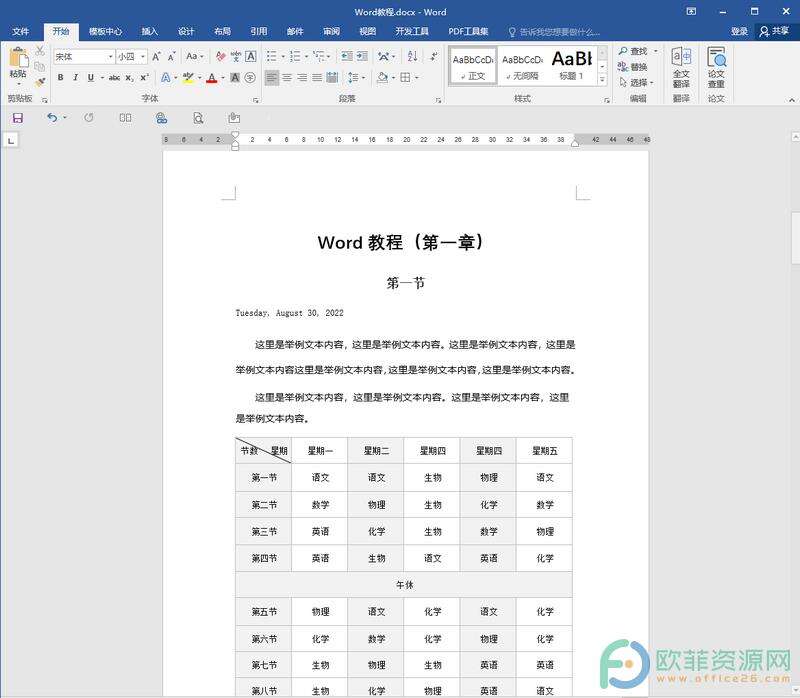Expand the Styles gallery more arrow
This screenshot has width=800, height=698.
(x=603, y=80)
